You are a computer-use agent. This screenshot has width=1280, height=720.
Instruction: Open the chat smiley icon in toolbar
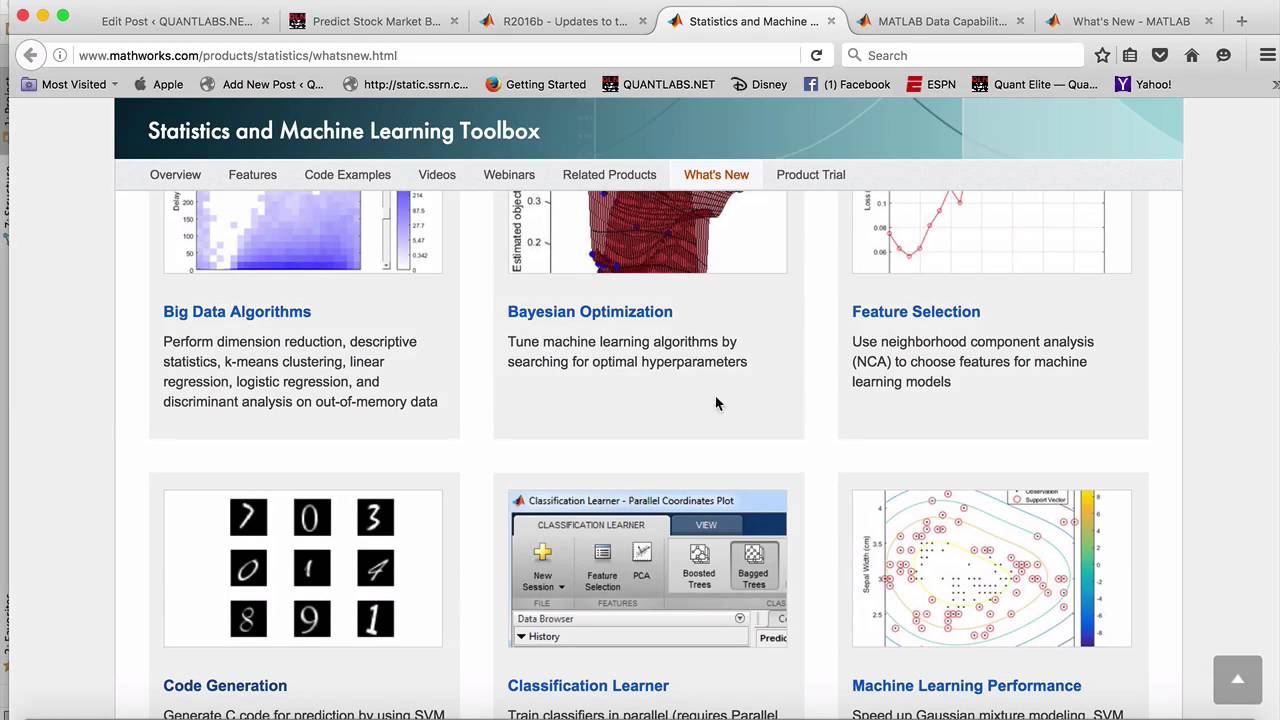pyautogui.click(x=1223, y=56)
